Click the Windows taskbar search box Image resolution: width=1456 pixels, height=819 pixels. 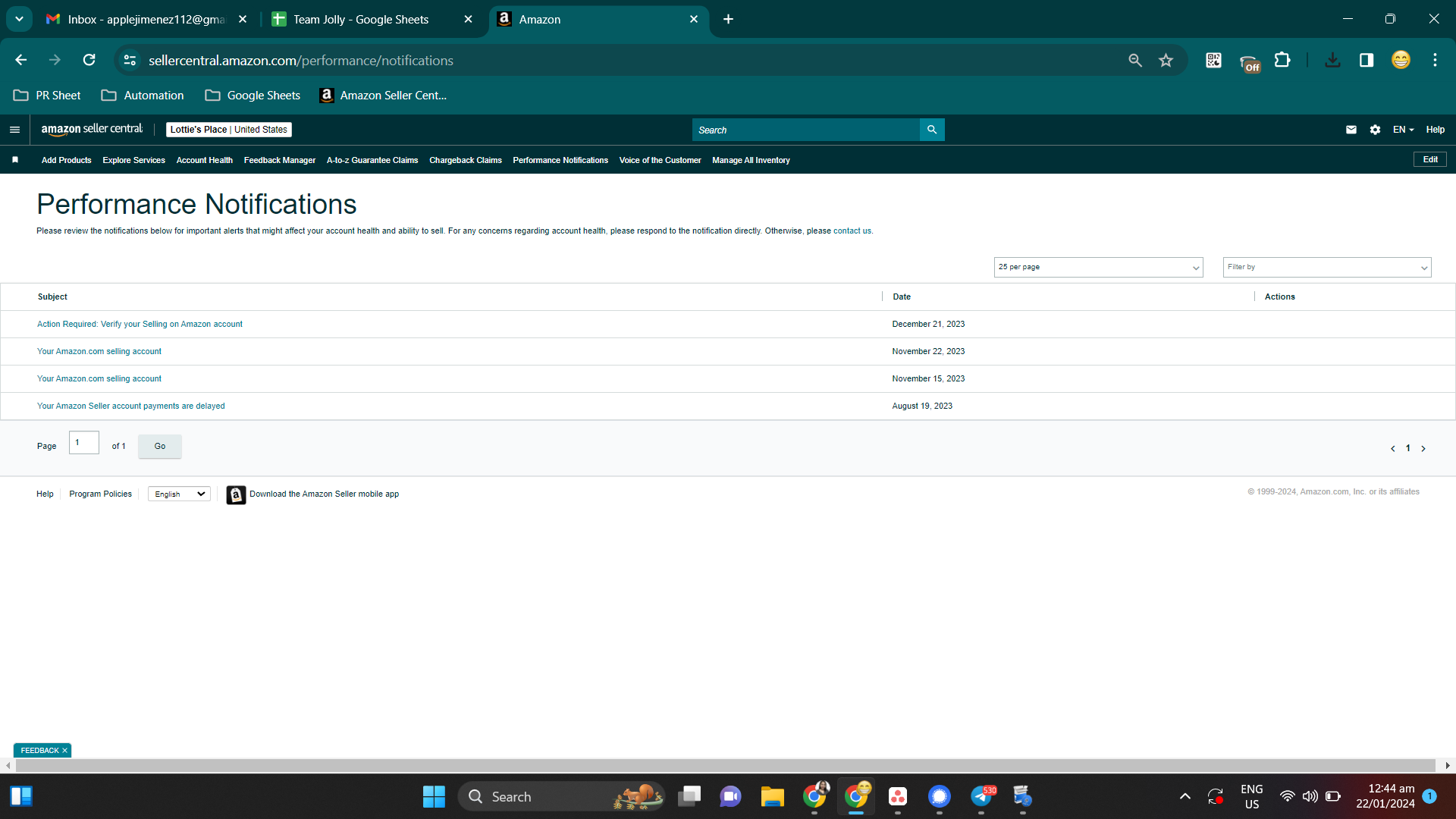(x=561, y=796)
